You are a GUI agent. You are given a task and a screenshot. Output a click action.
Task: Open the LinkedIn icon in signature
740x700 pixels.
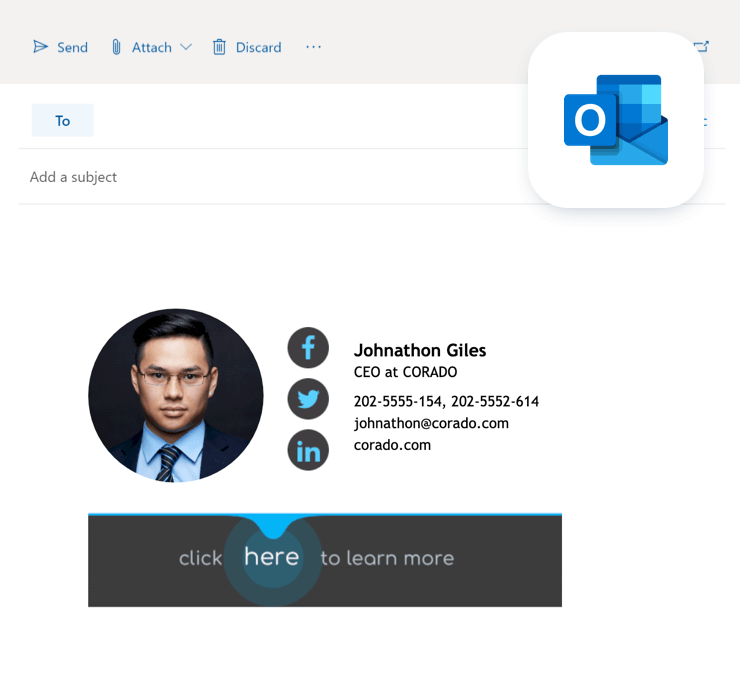(x=308, y=450)
